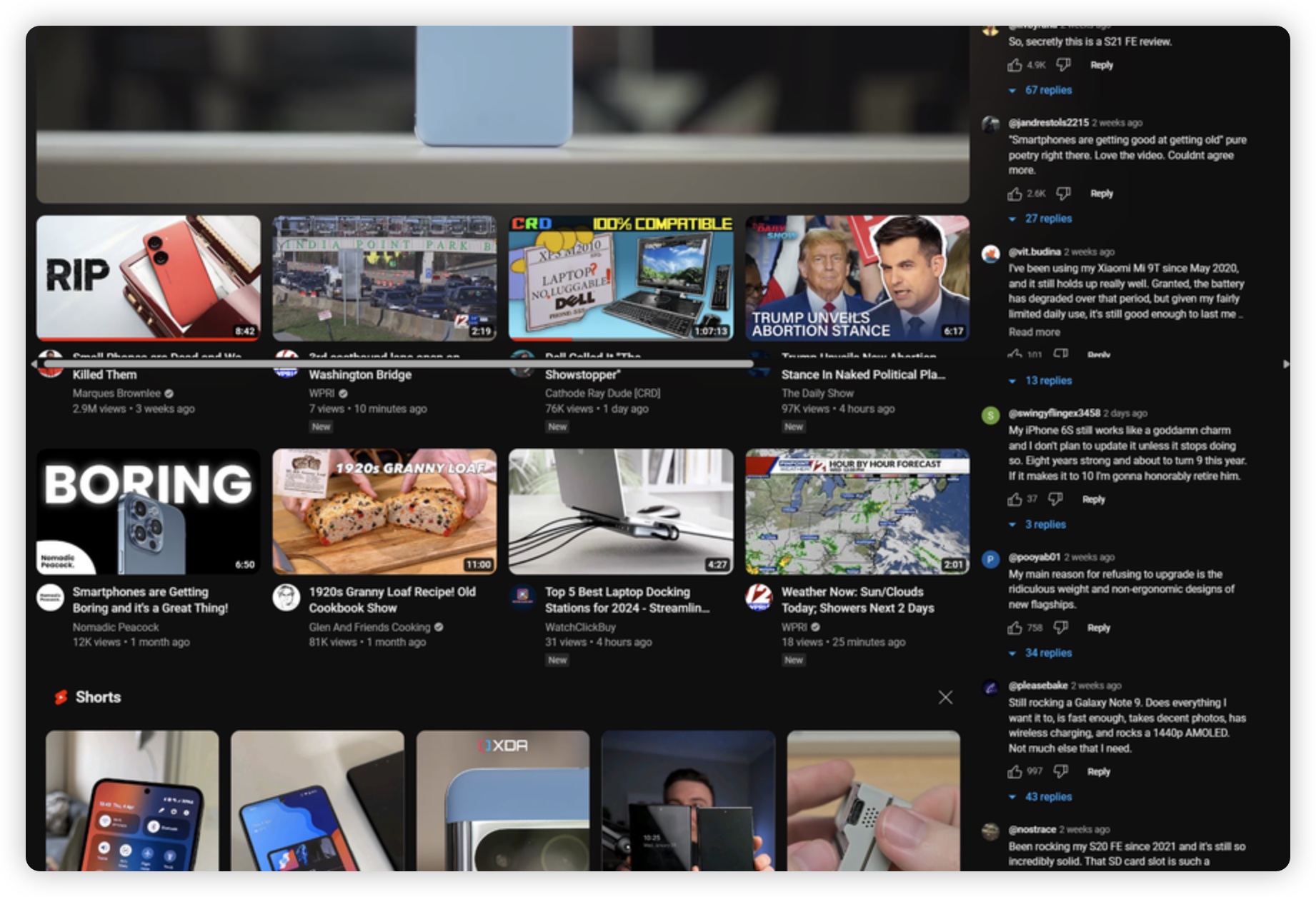Play the laptop docking station thumbnail
Viewport: 1316px width, 897px height.
pyautogui.click(x=621, y=511)
